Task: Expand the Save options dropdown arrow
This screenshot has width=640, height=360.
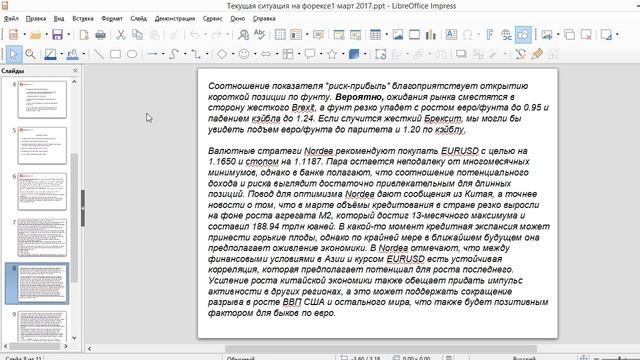Action: (69, 35)
